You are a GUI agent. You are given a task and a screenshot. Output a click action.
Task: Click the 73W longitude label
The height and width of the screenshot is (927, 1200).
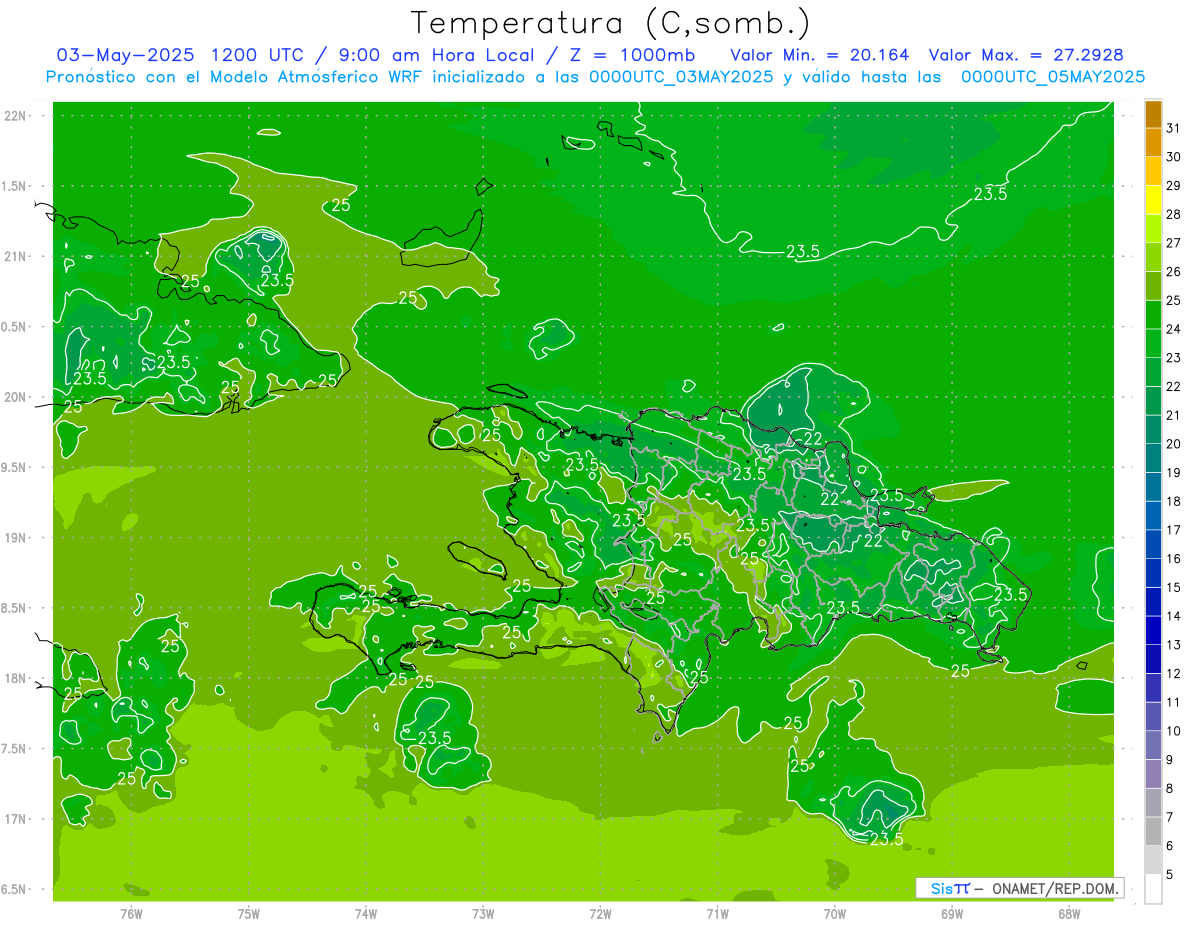pos(483,914)
